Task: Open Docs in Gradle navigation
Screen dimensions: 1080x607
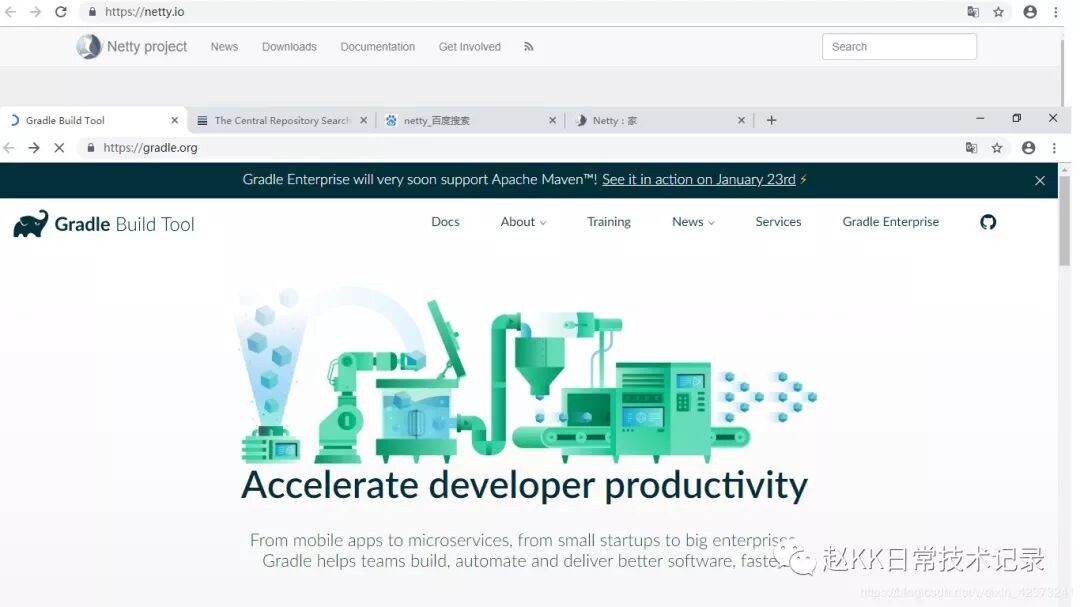Action: pyautogui.click(x=445, y=222)
